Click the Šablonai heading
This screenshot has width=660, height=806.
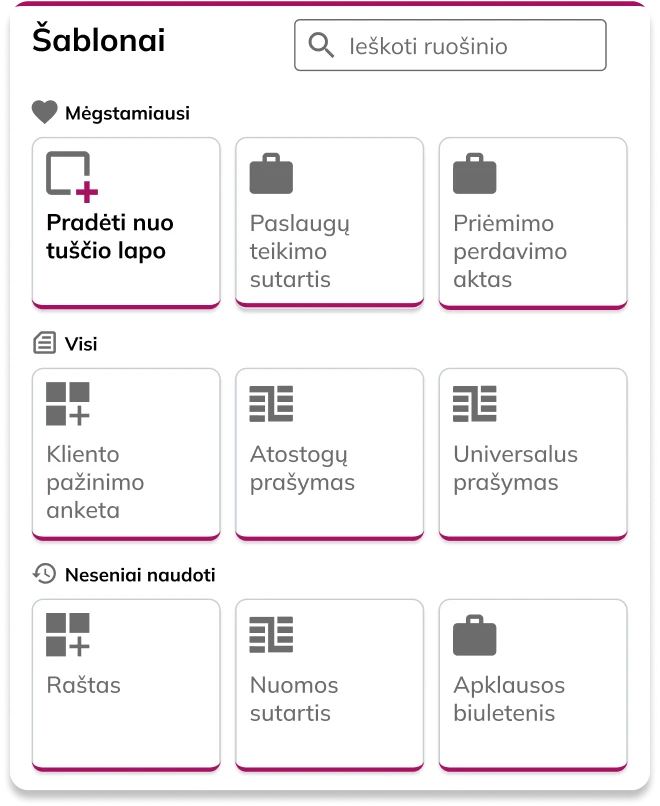(100, 40)
